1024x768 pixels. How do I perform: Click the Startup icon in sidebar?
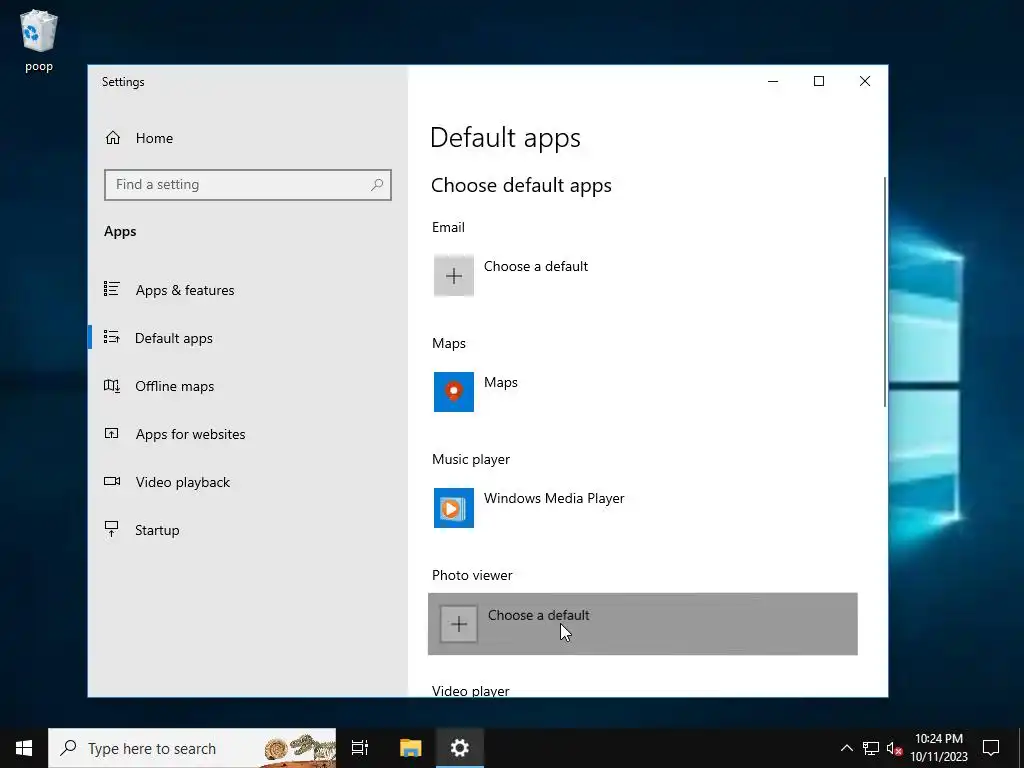pyautogui.click(x=112, y=529)
